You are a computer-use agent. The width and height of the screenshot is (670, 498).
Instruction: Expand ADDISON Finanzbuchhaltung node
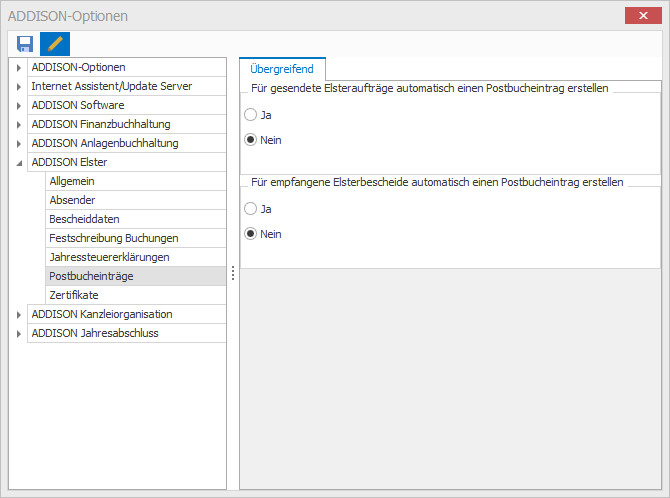coord(18,125)
